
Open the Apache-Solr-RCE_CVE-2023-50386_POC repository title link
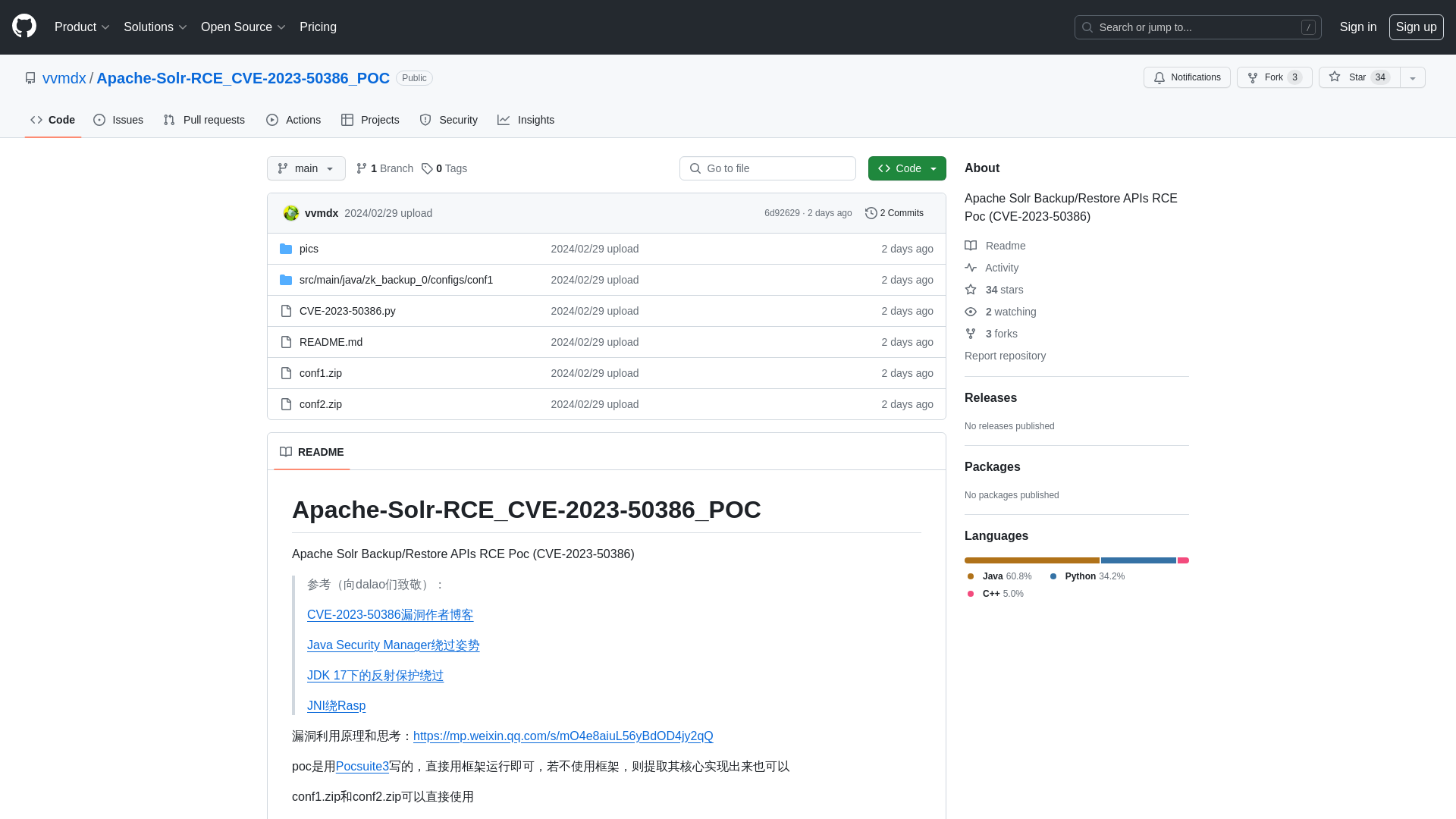tap(243, 78)
